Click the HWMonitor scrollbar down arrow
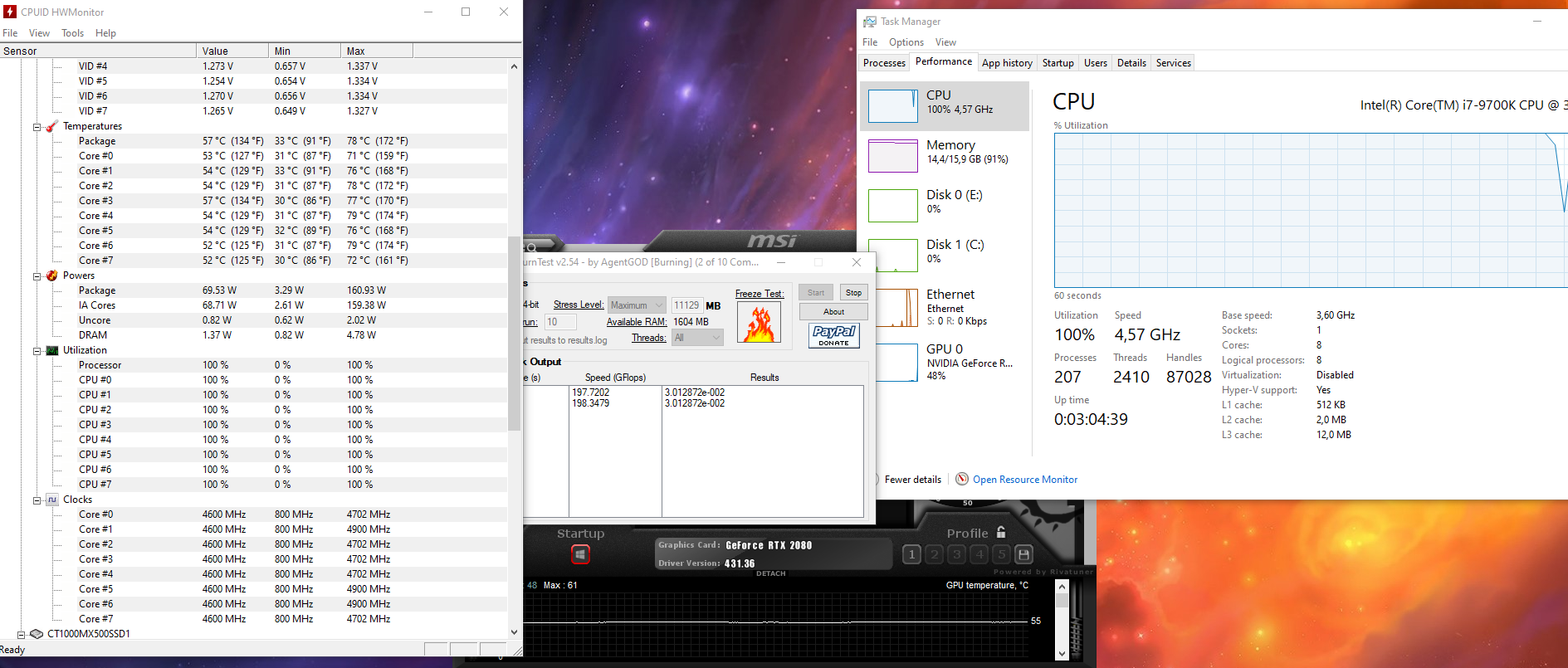 (x=514, y=632)
